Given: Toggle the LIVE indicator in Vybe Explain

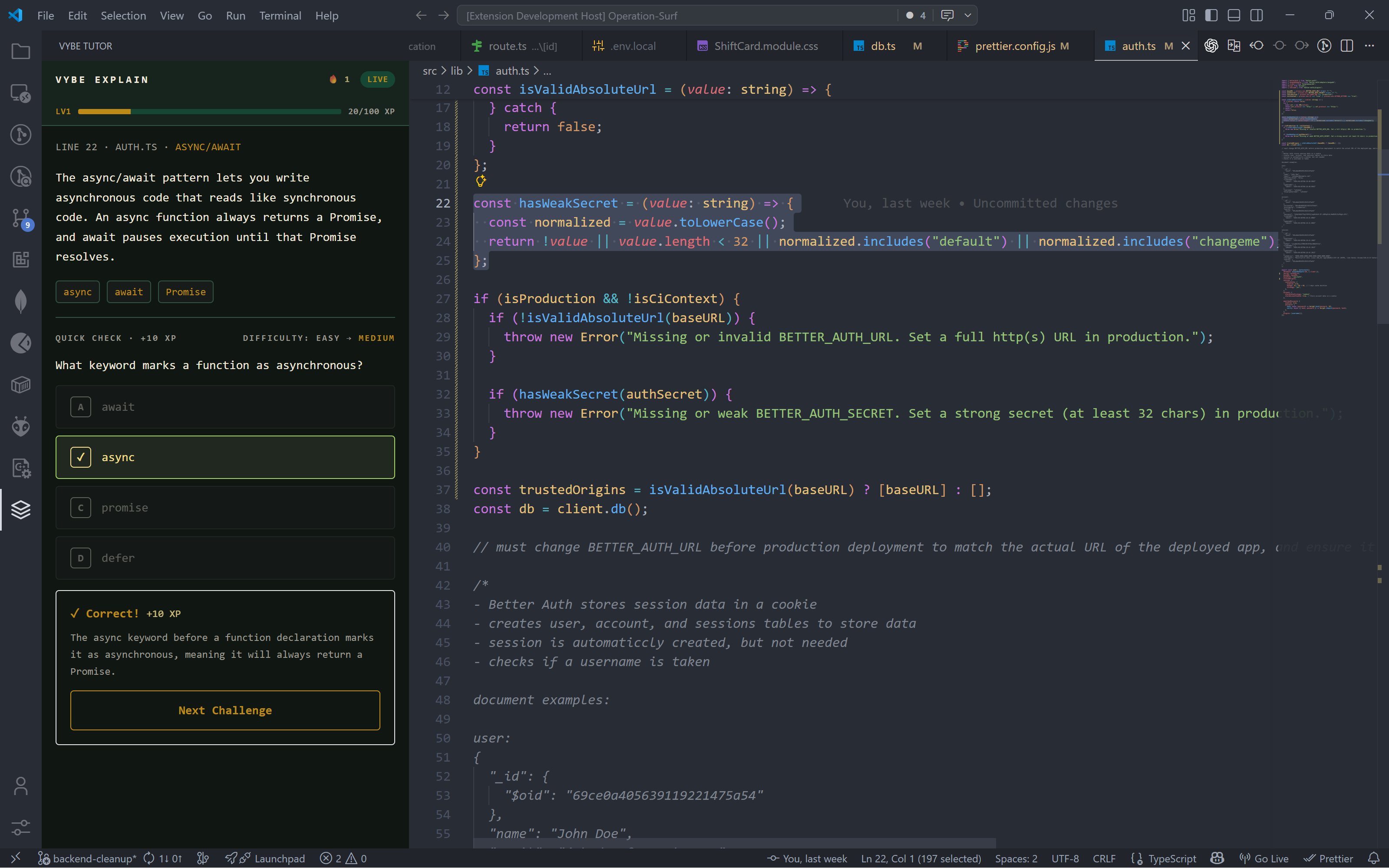Looking at the screenshot, I should [x=377, y=79].
